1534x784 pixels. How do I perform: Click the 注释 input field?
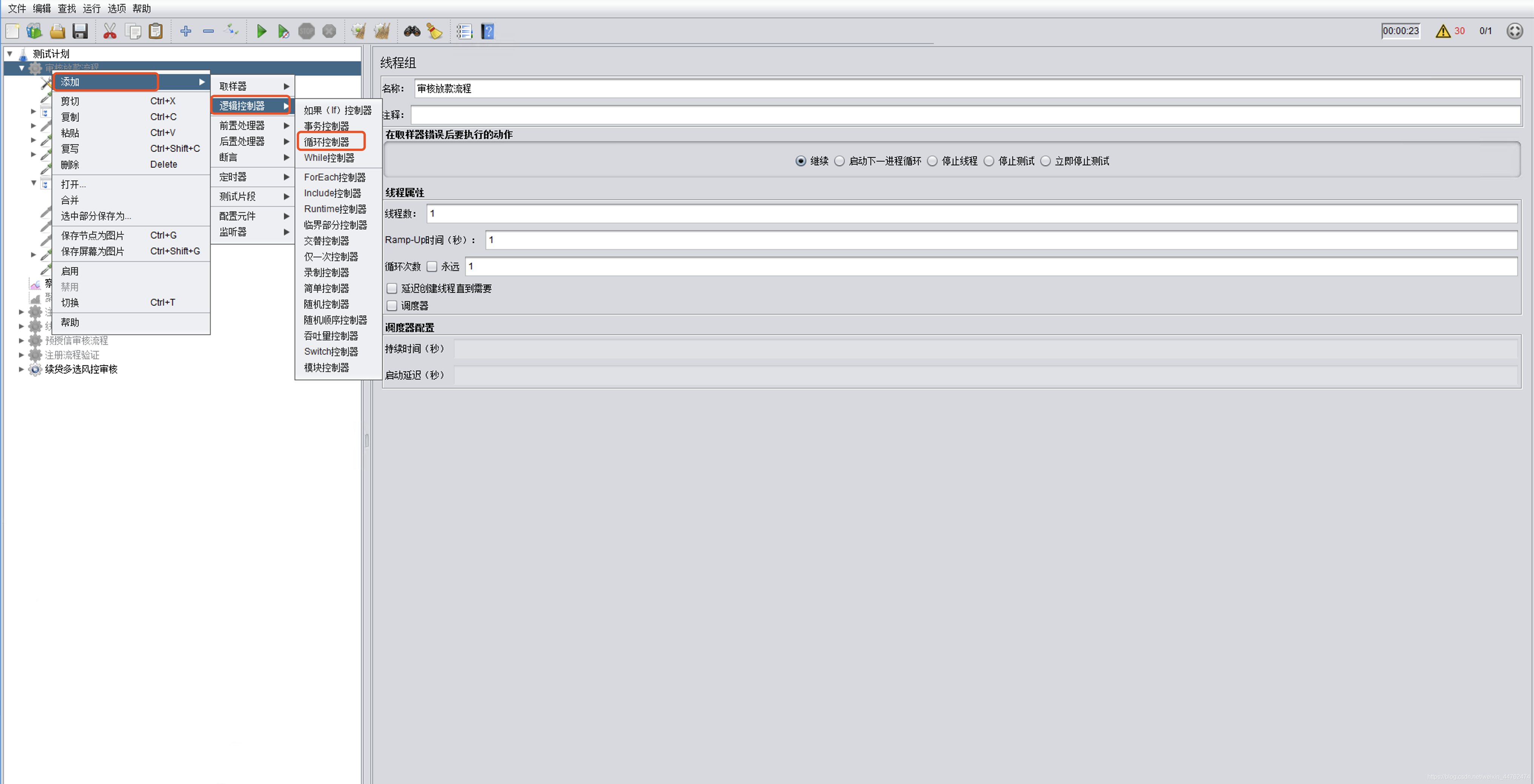[x=965, y=115]
